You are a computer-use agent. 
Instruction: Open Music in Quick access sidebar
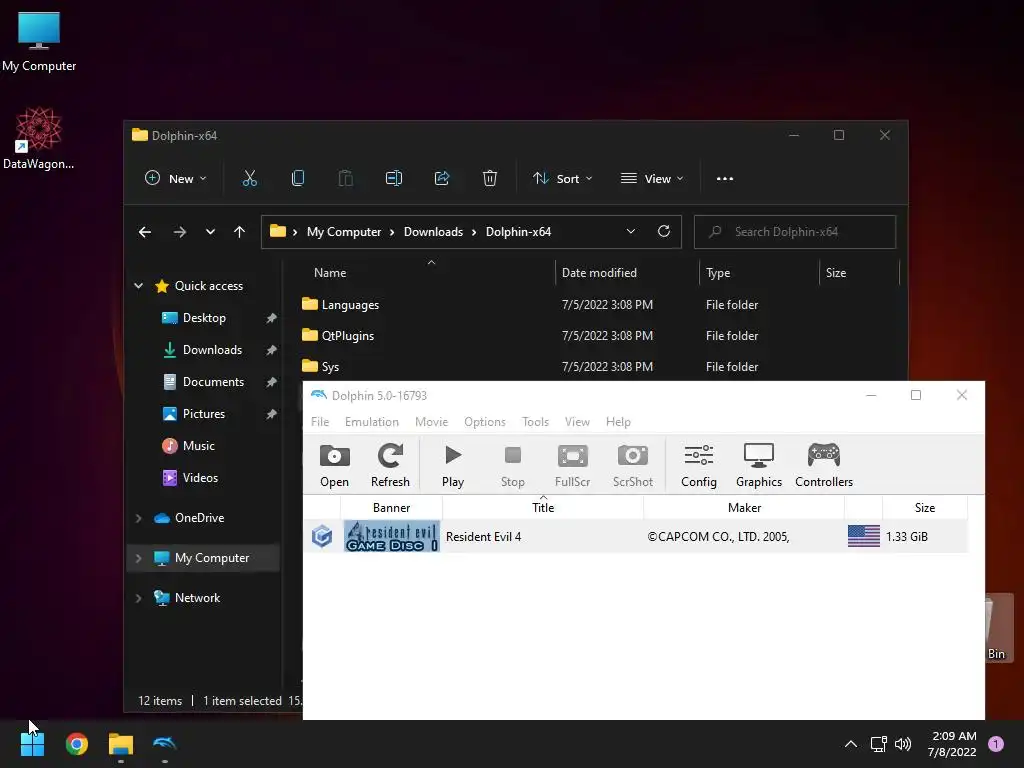199,446
